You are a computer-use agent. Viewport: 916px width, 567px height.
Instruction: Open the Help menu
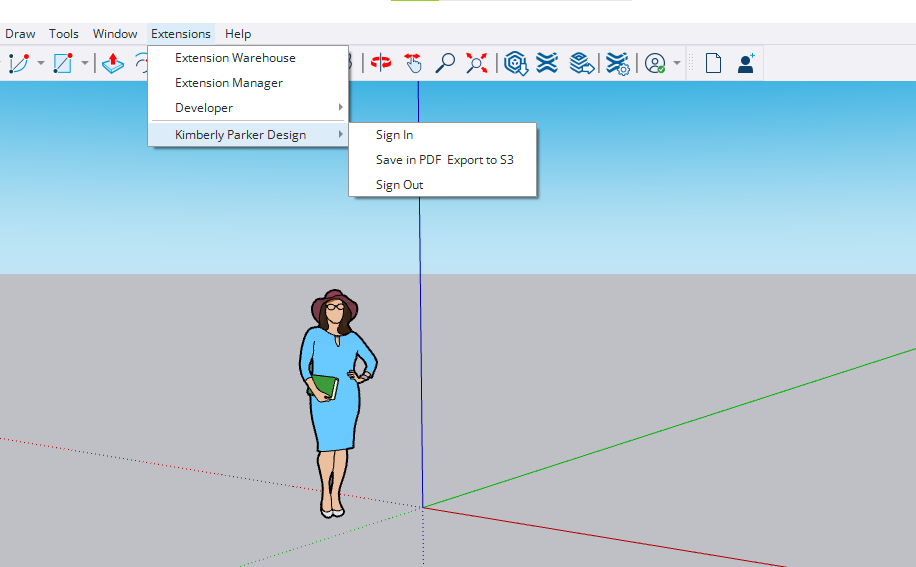click(x=238, y=34)
